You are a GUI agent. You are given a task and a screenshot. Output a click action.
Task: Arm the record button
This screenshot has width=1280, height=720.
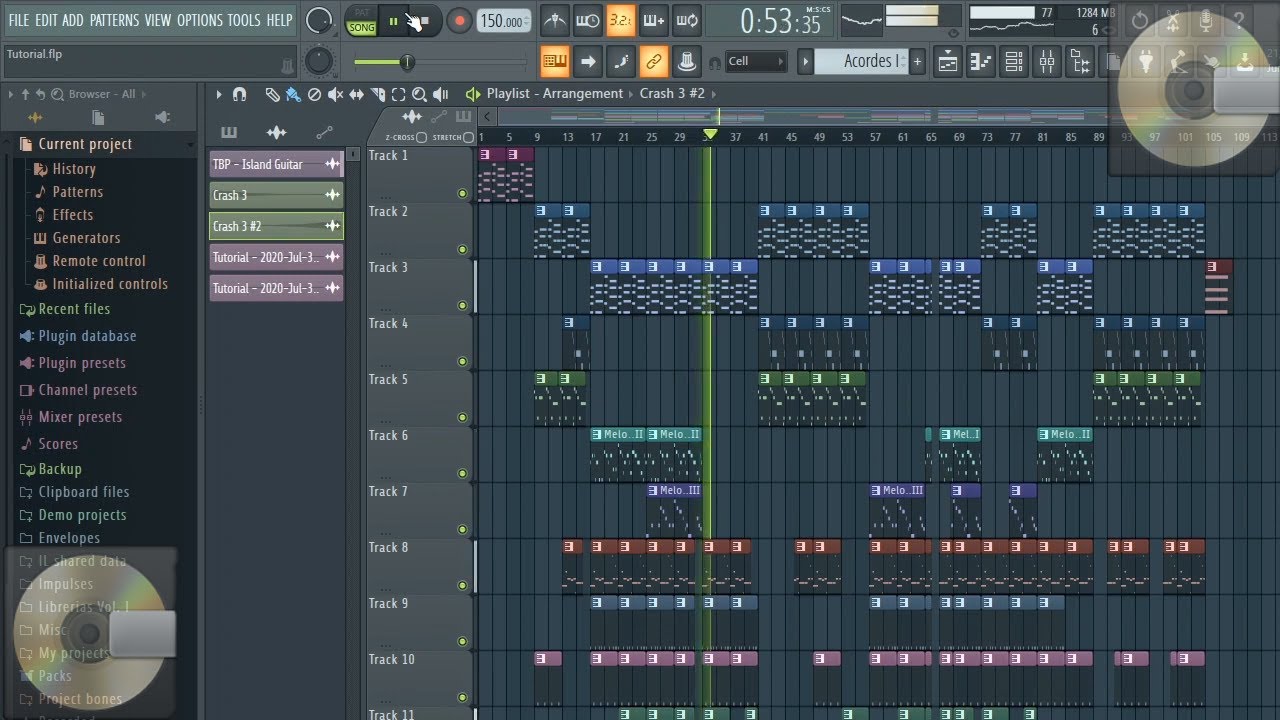(459, 21)
